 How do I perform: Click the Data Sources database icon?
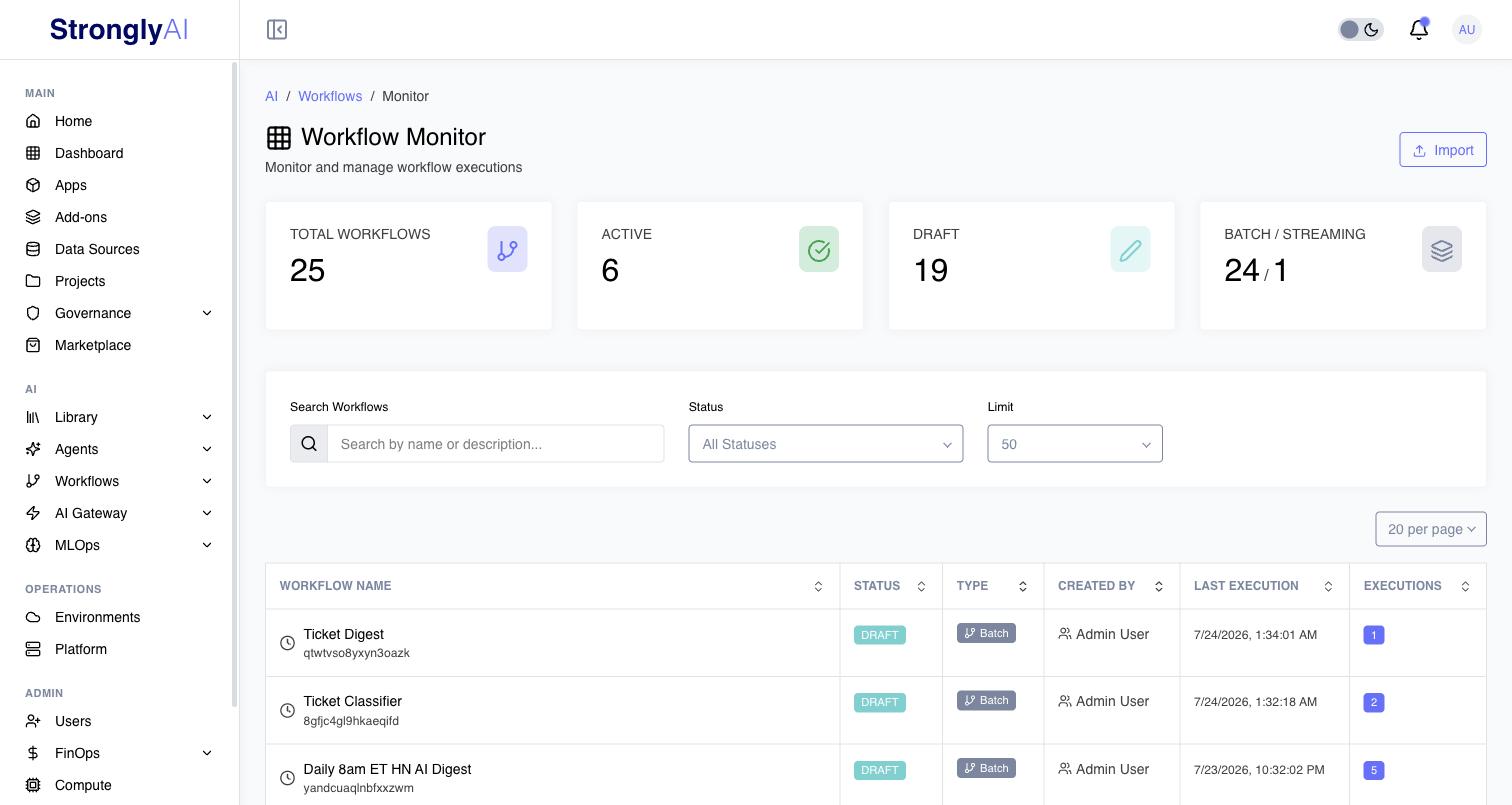pos(33,249)
